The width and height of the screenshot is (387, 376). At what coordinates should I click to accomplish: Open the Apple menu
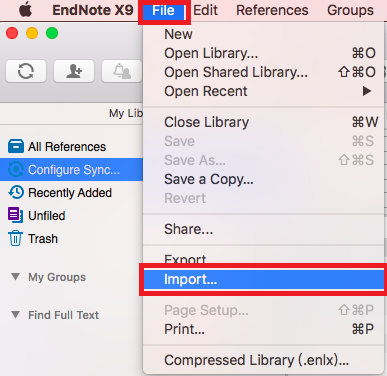coord(25,10)
